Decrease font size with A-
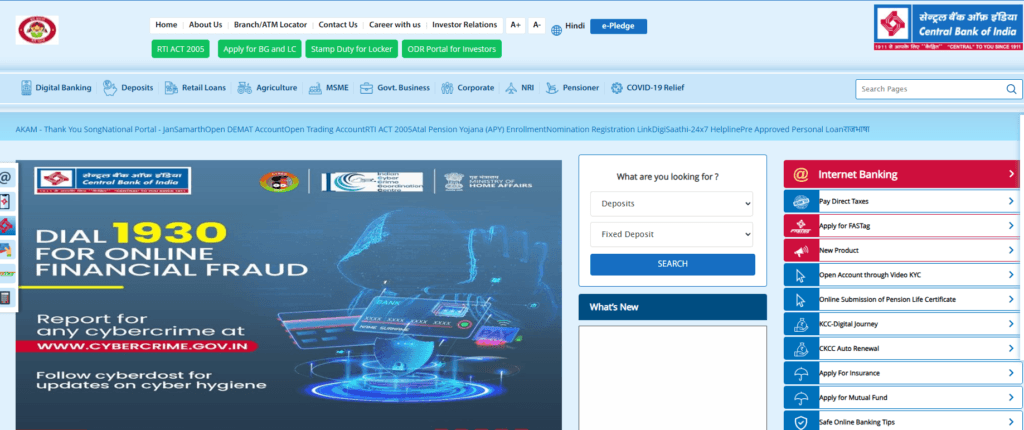Image resolution: width=1024 pixels, height=430 pixels. (537, 25)
